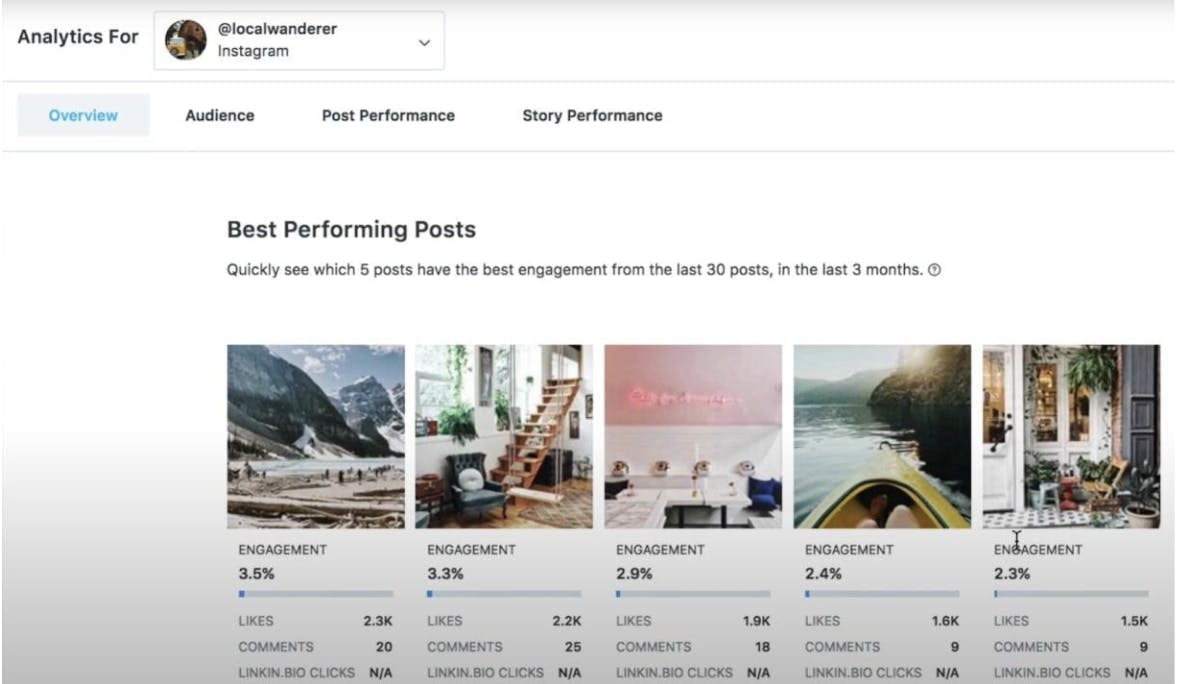Open the wooden staircase interior post thumbnail
This screenshot has width=1178, height=684.
pos(504,436)
